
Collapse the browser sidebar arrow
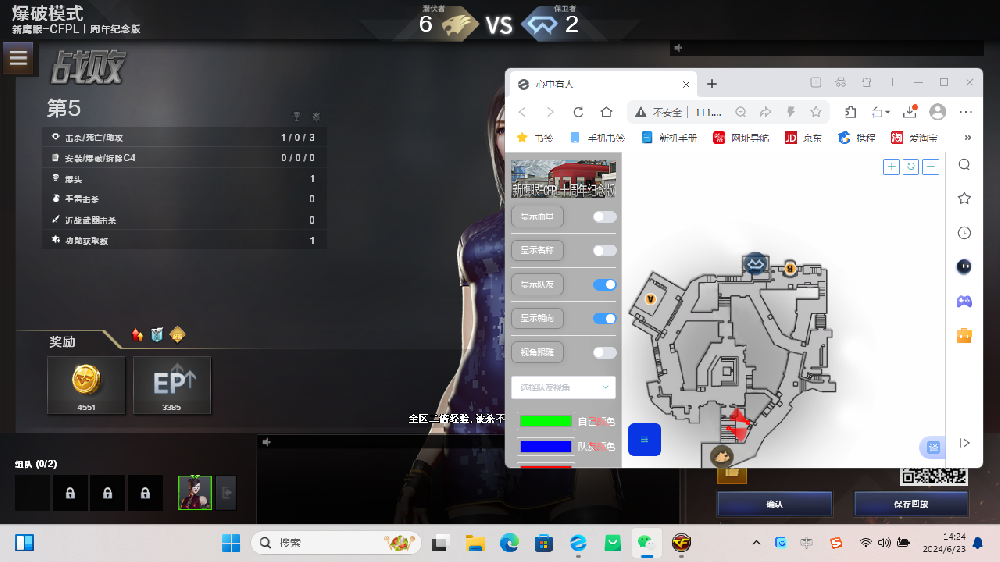pos(964,443)
